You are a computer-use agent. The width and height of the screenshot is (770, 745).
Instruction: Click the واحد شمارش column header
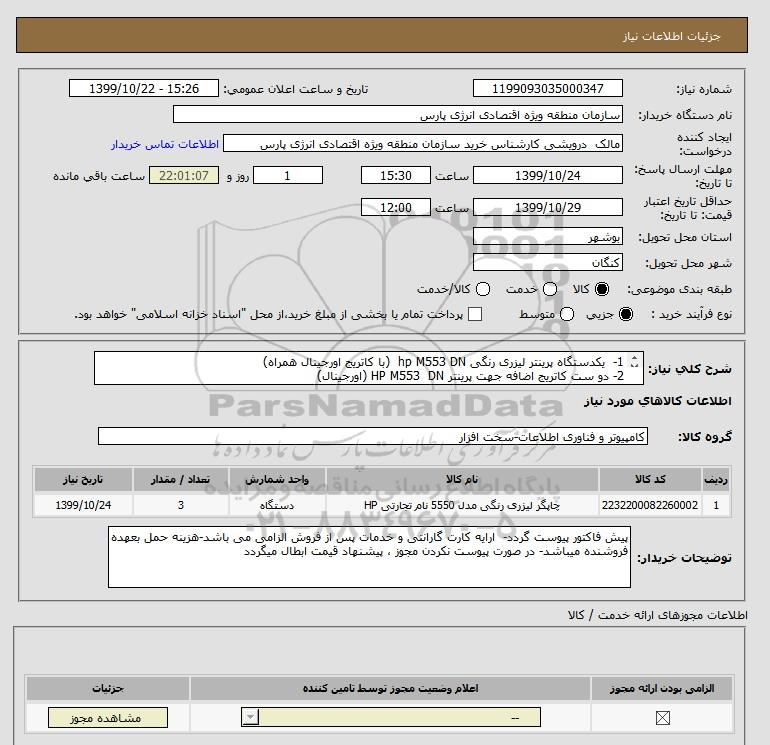click(277, 479)
